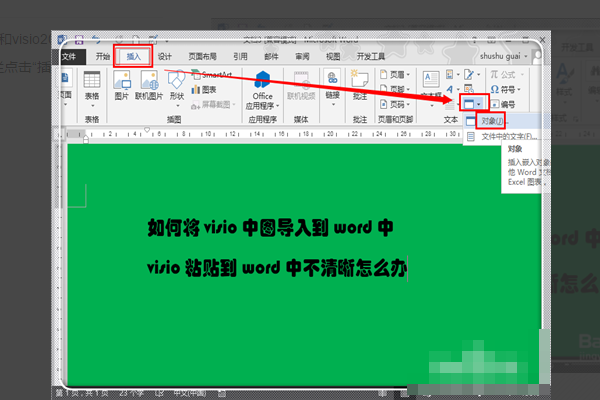The width and height of the screenshot is (600, 400).
Task: Expand the Object button's dropdown arrow
Action: tap(479, 104)
